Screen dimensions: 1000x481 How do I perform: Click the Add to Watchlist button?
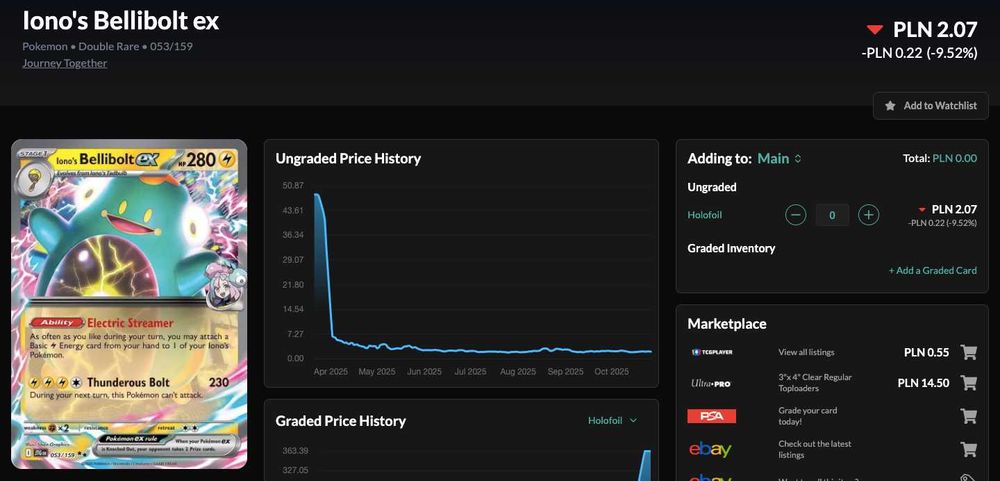pyautogui.click(x=930, y=106)
